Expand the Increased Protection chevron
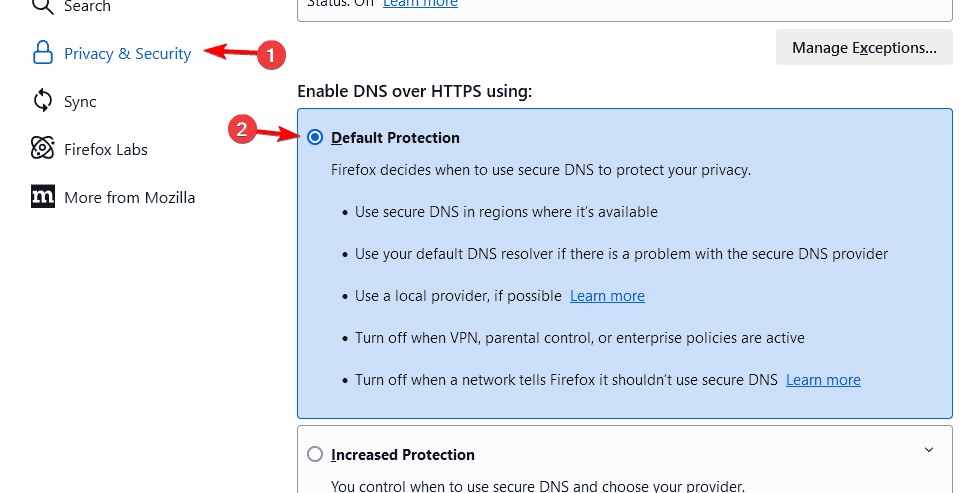The height and width of the screenshot is (493, 974). (929, 450)
